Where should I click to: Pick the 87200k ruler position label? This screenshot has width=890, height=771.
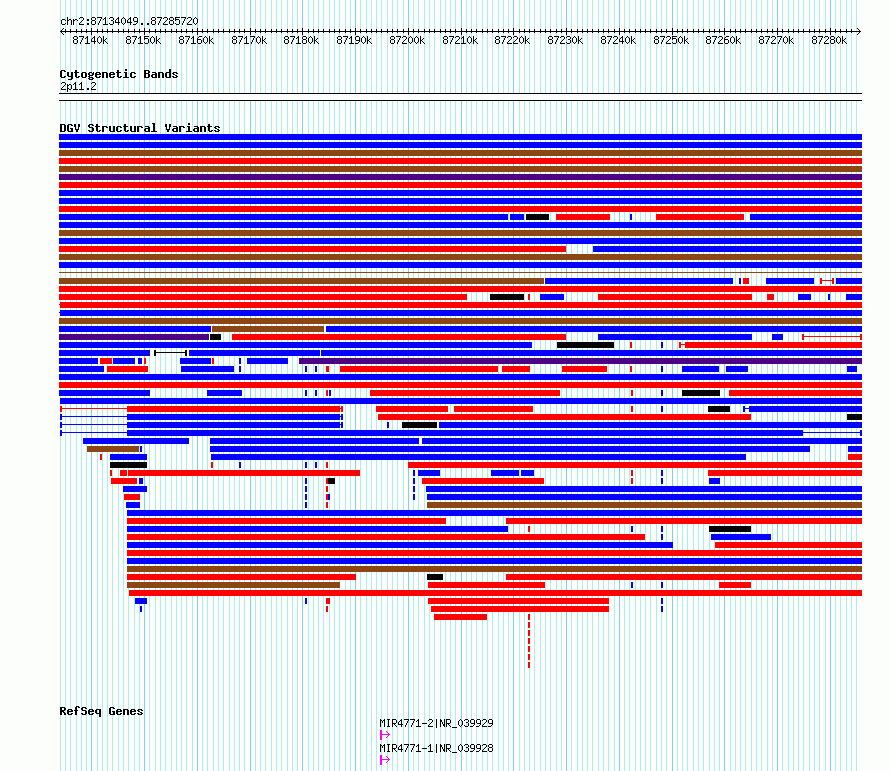pos(407,40)
